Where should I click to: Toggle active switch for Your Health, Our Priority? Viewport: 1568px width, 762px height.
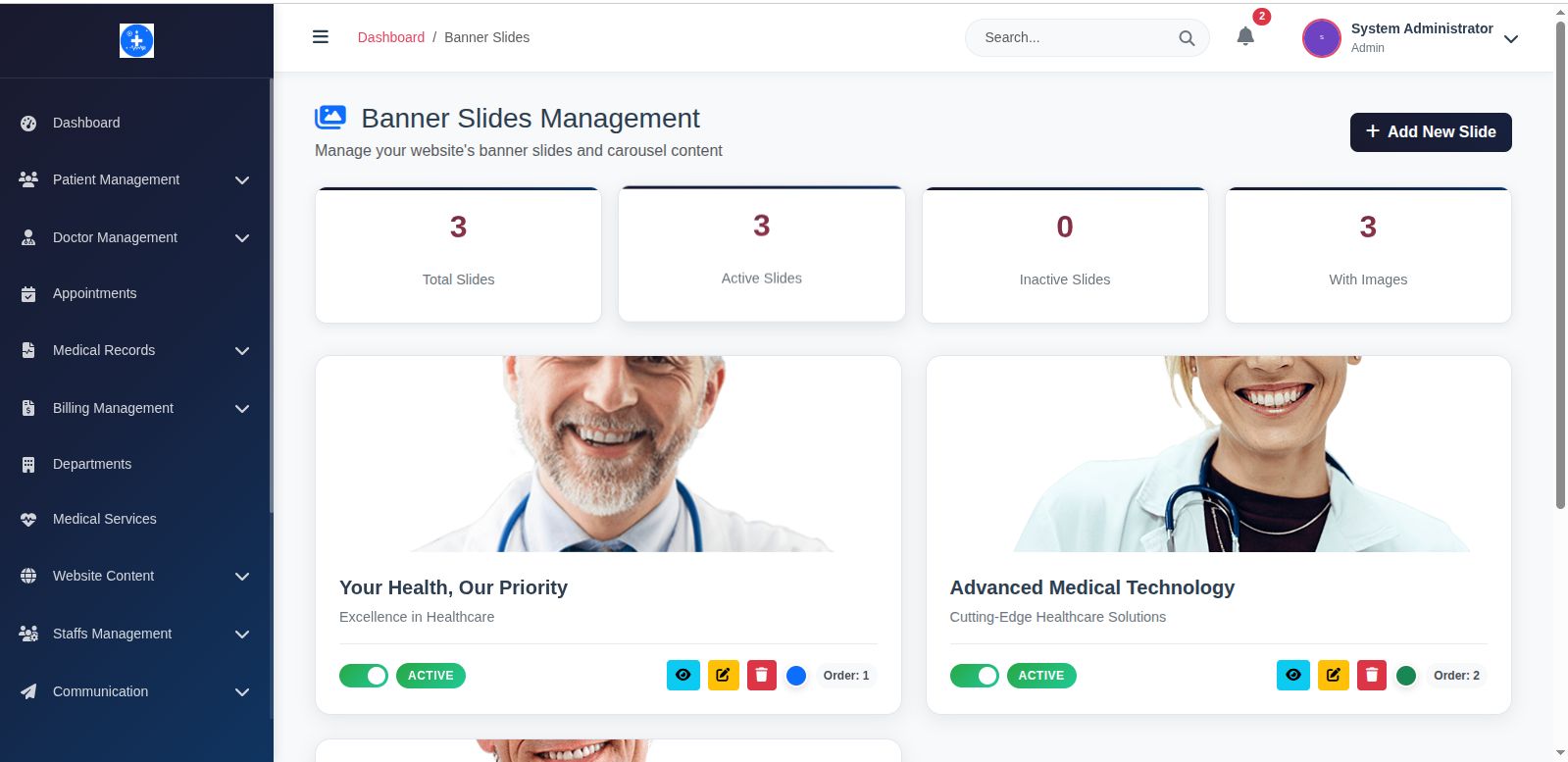364,676
